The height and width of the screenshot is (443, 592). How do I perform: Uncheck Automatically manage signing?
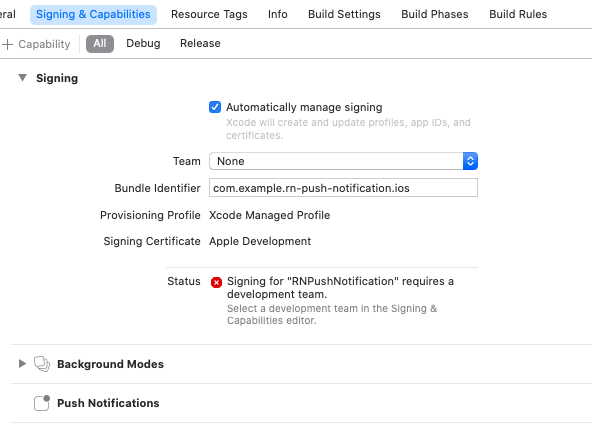coord(215,107)
